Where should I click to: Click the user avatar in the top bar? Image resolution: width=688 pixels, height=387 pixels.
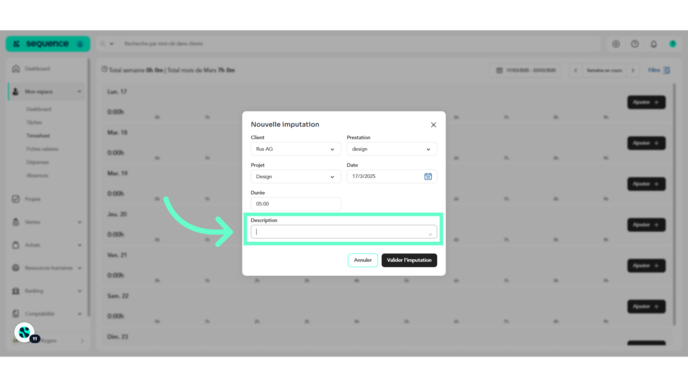click(672, 44)
